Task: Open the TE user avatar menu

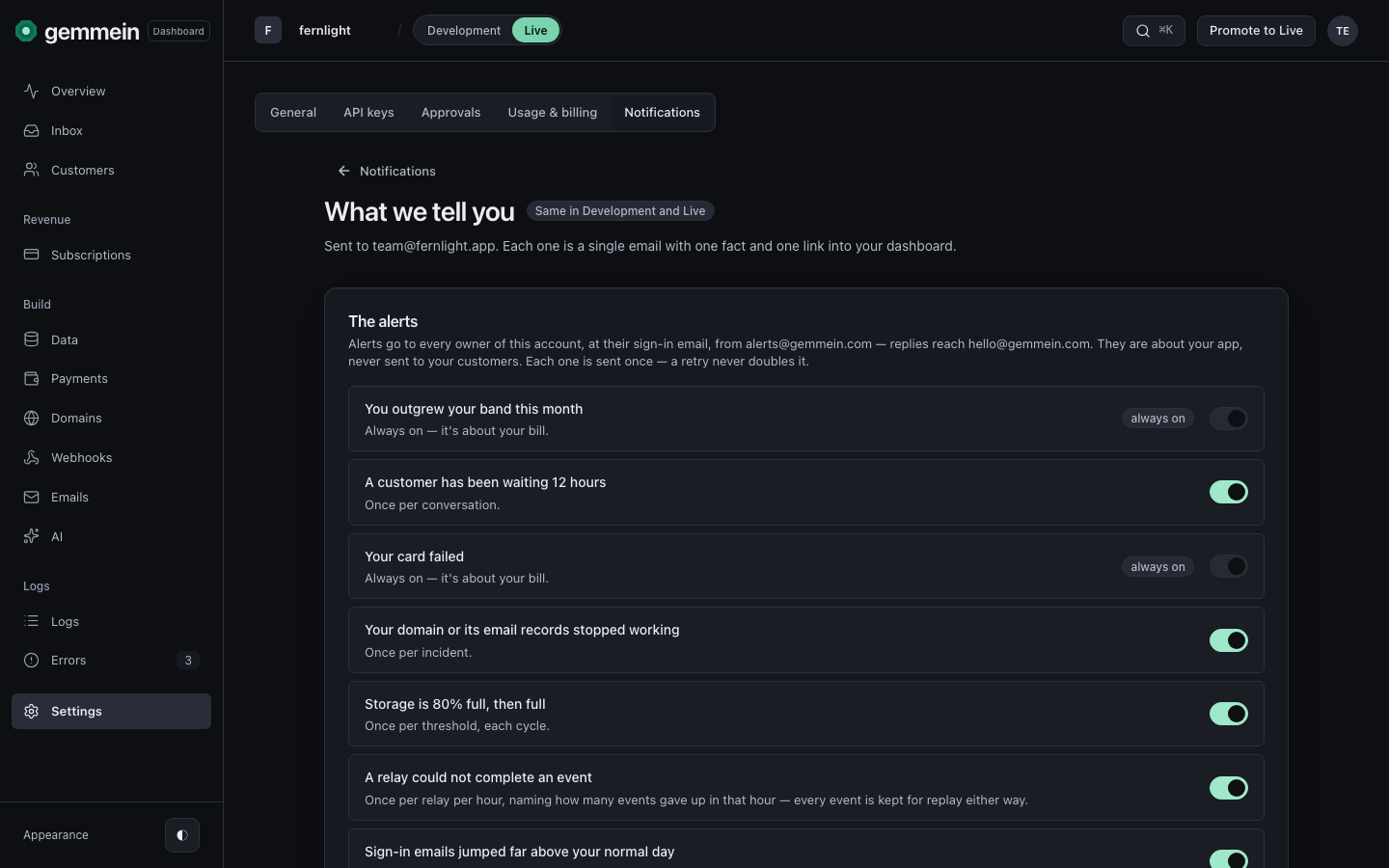Action: click(1343, 31)
